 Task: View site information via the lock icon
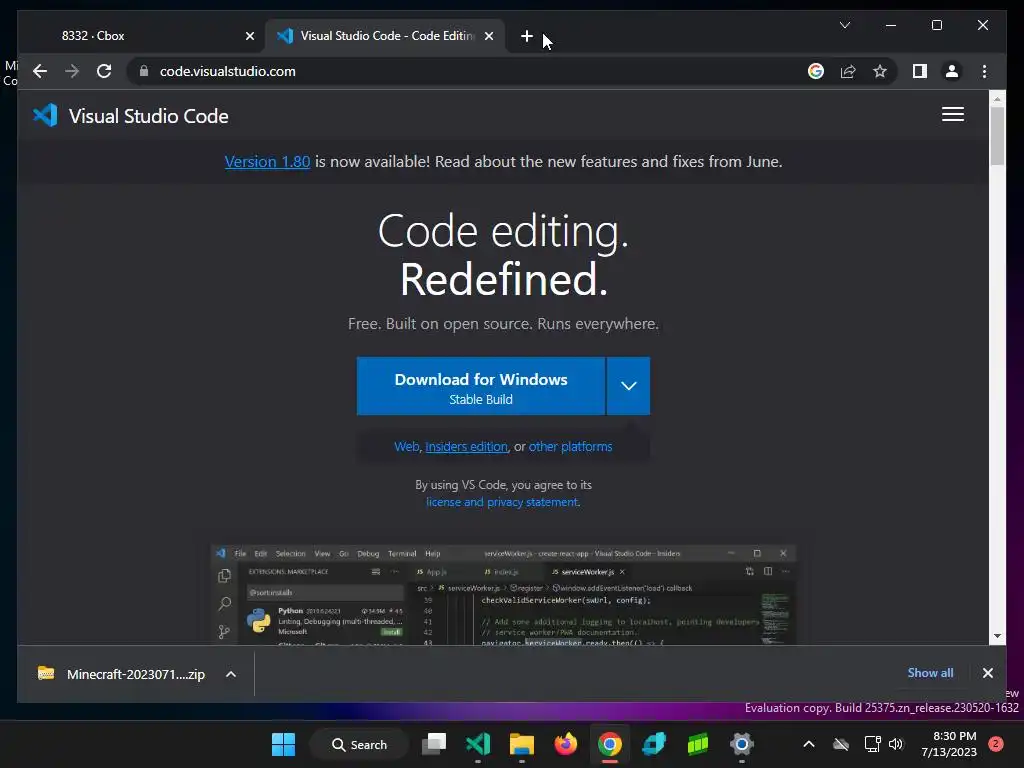pyautogui.click(x=144, y=71)
